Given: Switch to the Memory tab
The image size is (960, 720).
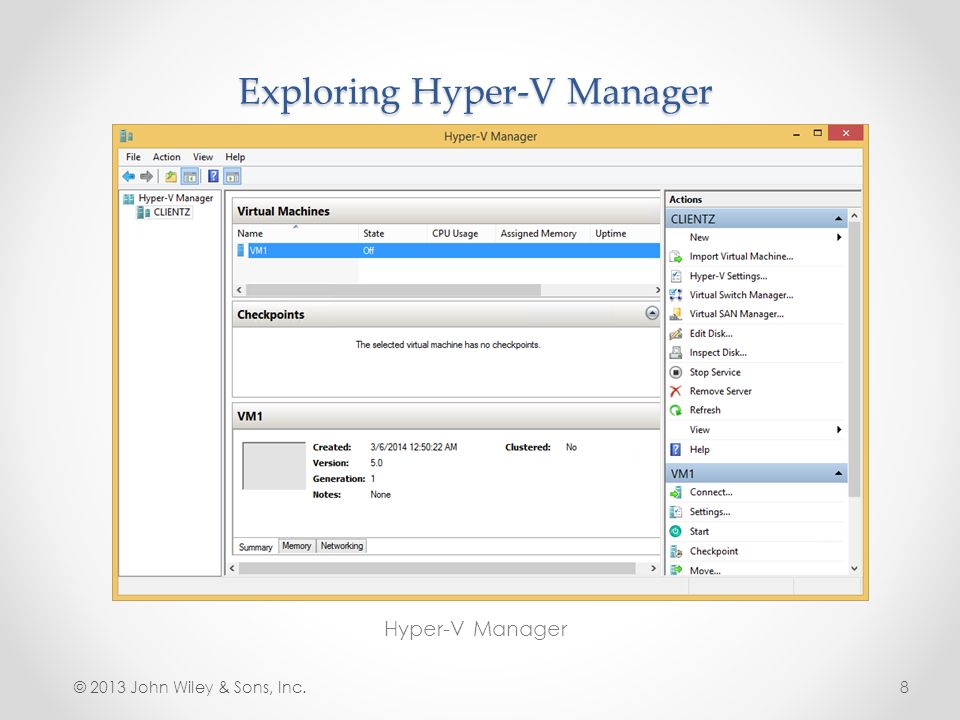Looking at the screenshot, I should point(297,546).
